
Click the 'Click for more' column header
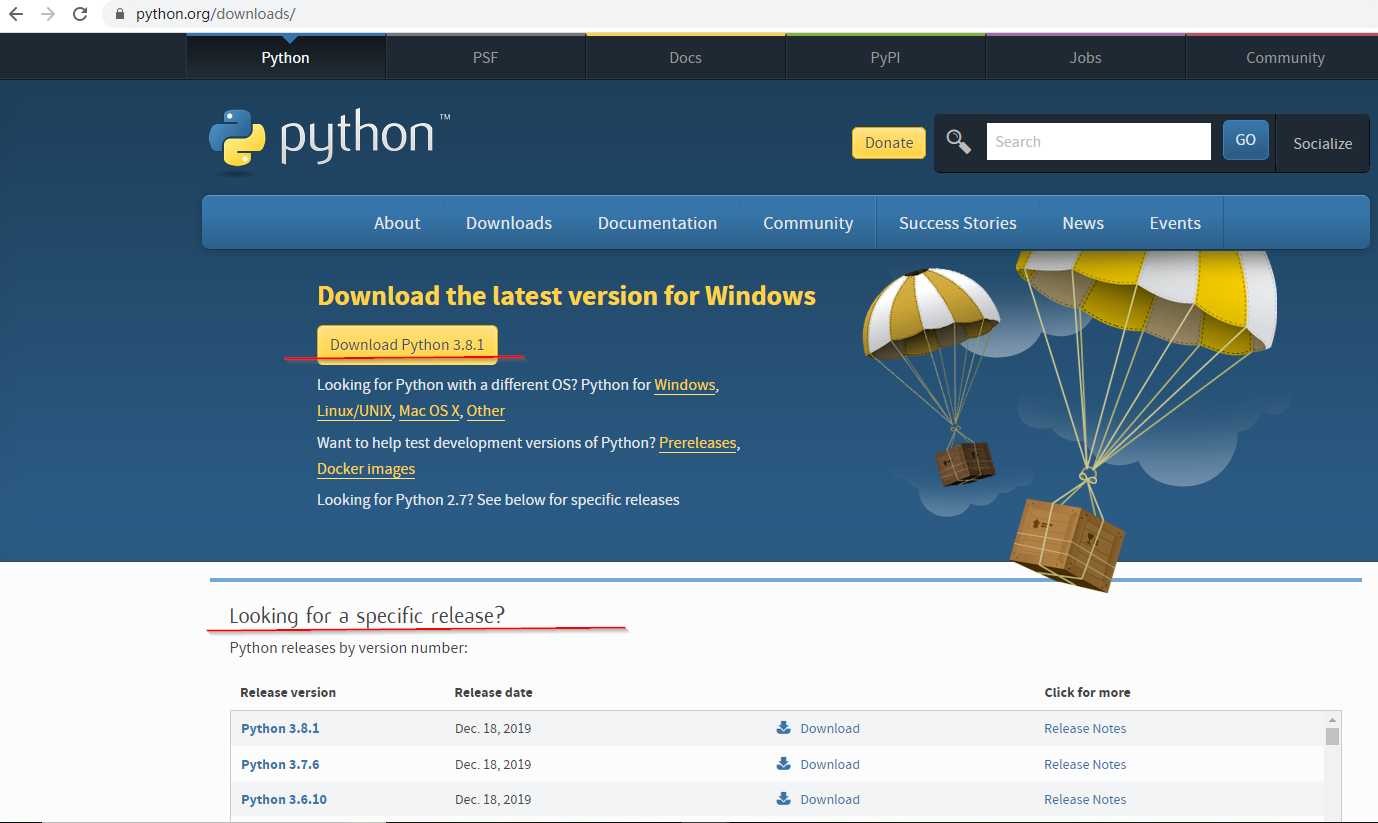1087,692
